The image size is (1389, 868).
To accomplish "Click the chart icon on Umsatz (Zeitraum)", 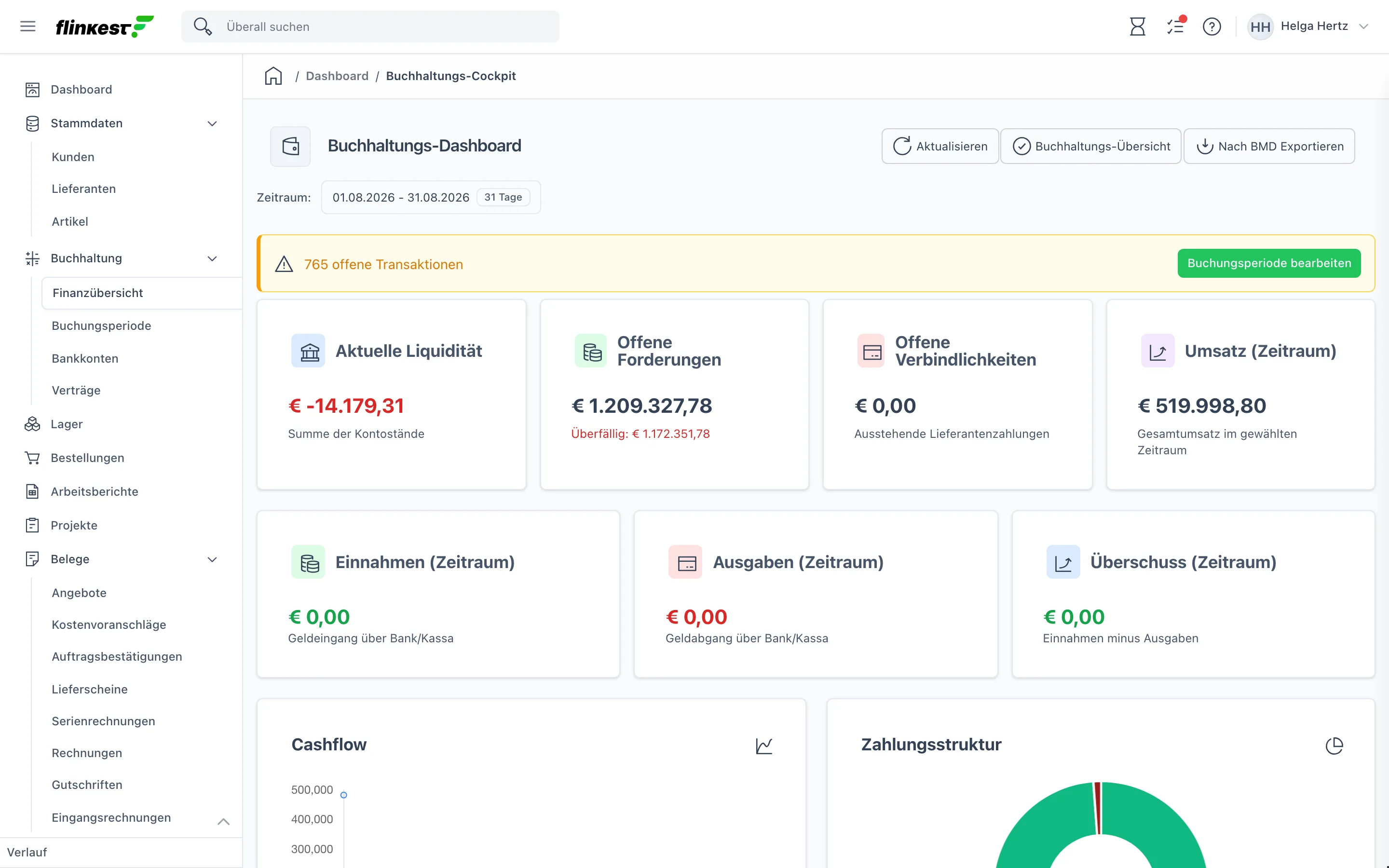I will (x=1157, y=351).
